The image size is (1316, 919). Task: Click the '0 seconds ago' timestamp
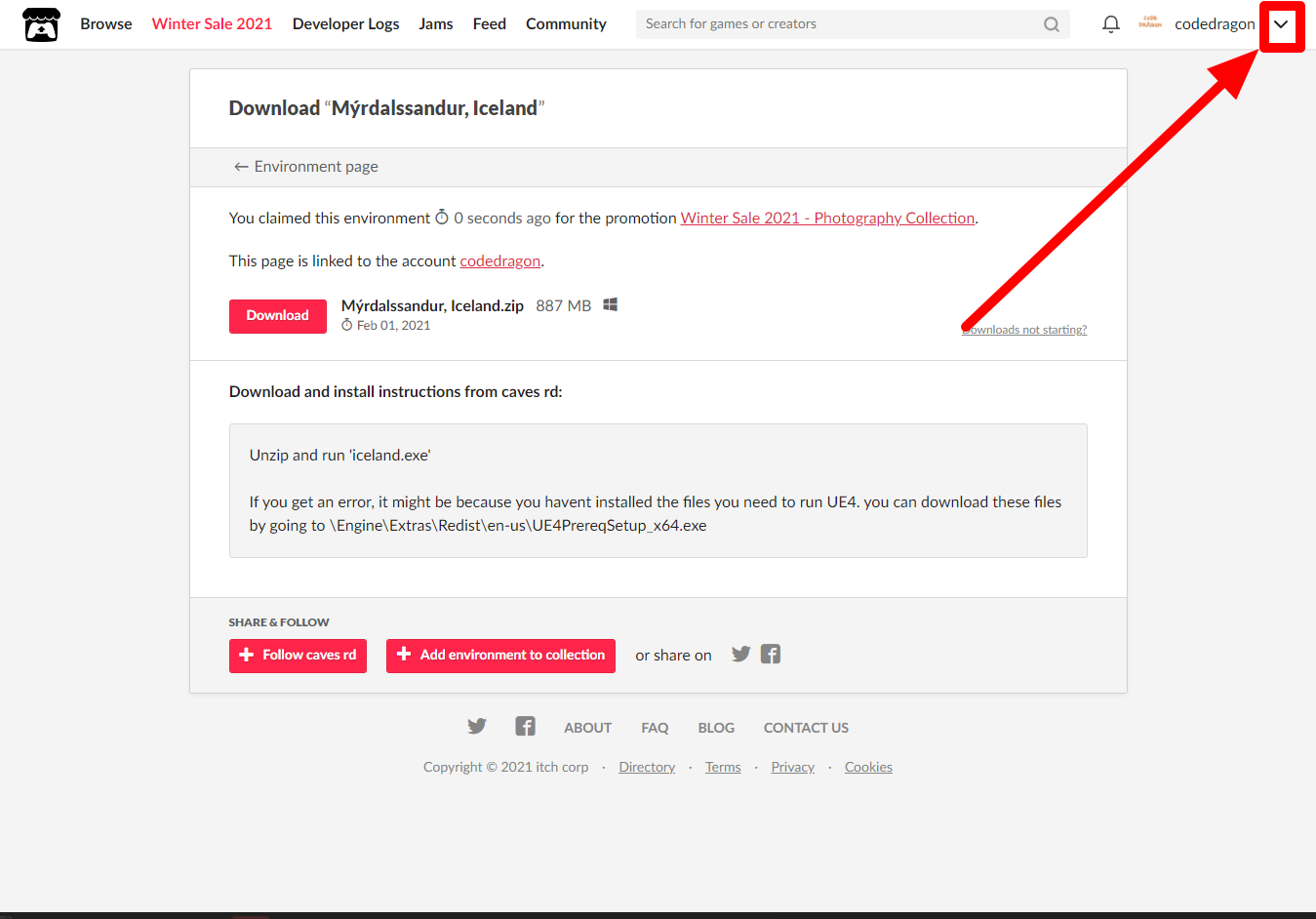tap(501, 219)
